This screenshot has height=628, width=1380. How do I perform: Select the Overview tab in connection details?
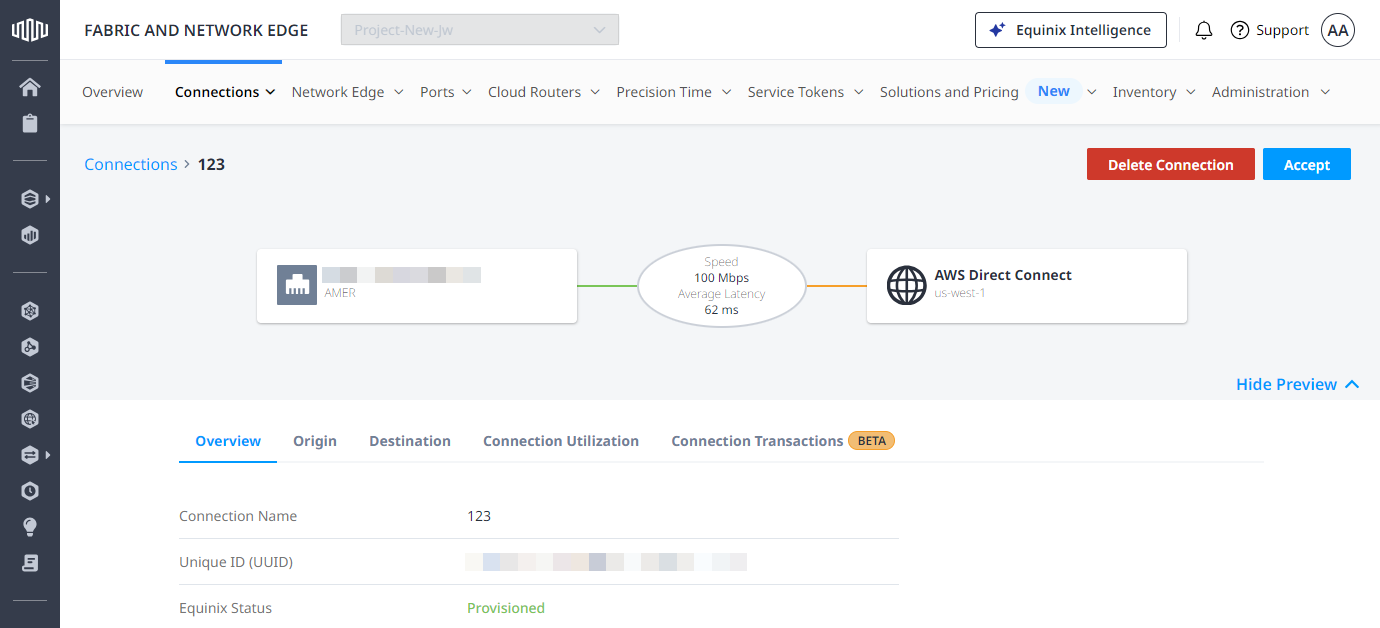coord(228,441)
